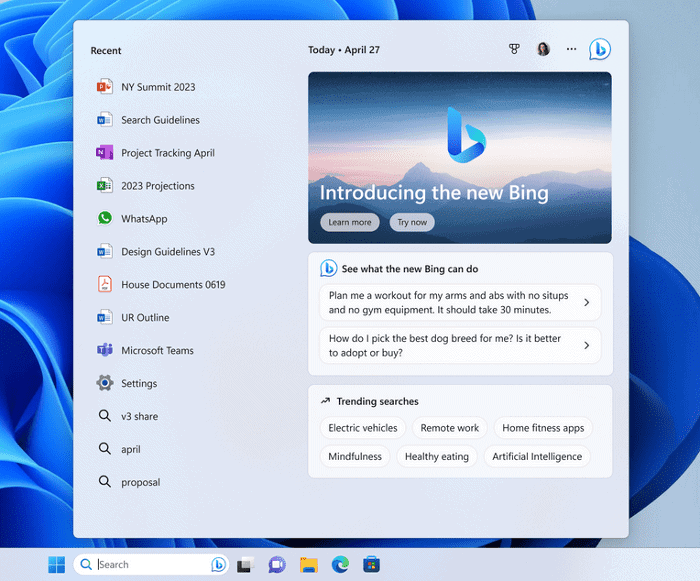Open Microsoft Teams via its icon
The image size is (700, 581).
pos(105,350)
